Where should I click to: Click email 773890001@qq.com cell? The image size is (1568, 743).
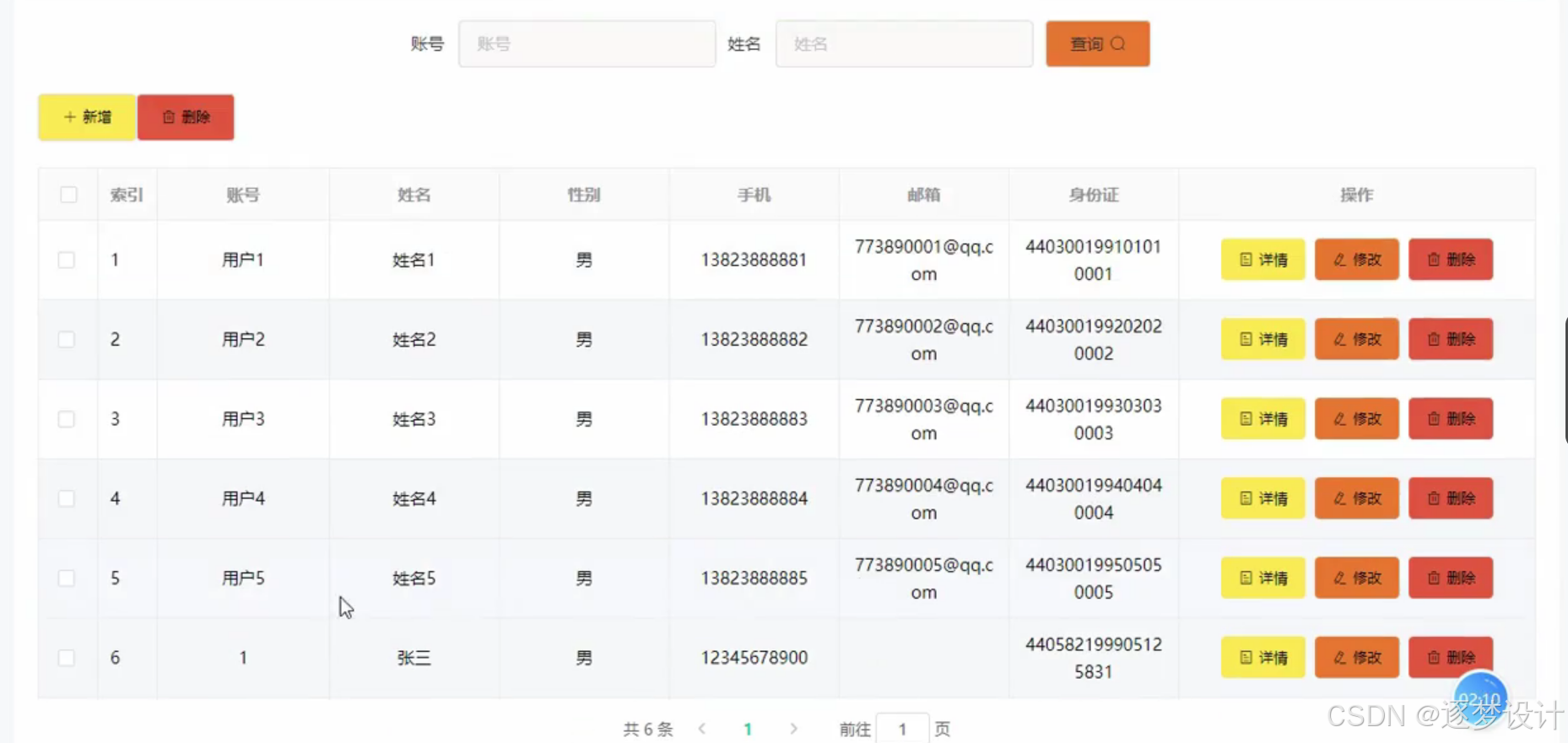(x=924, y=260)
